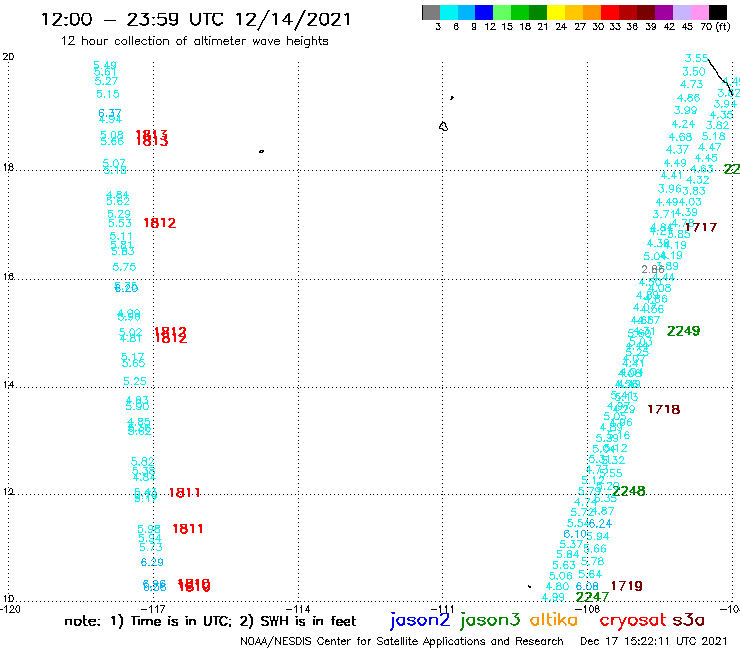Click the green '2249' time label
This screenshot has height=650, width=740.
(x=683, y=331)
